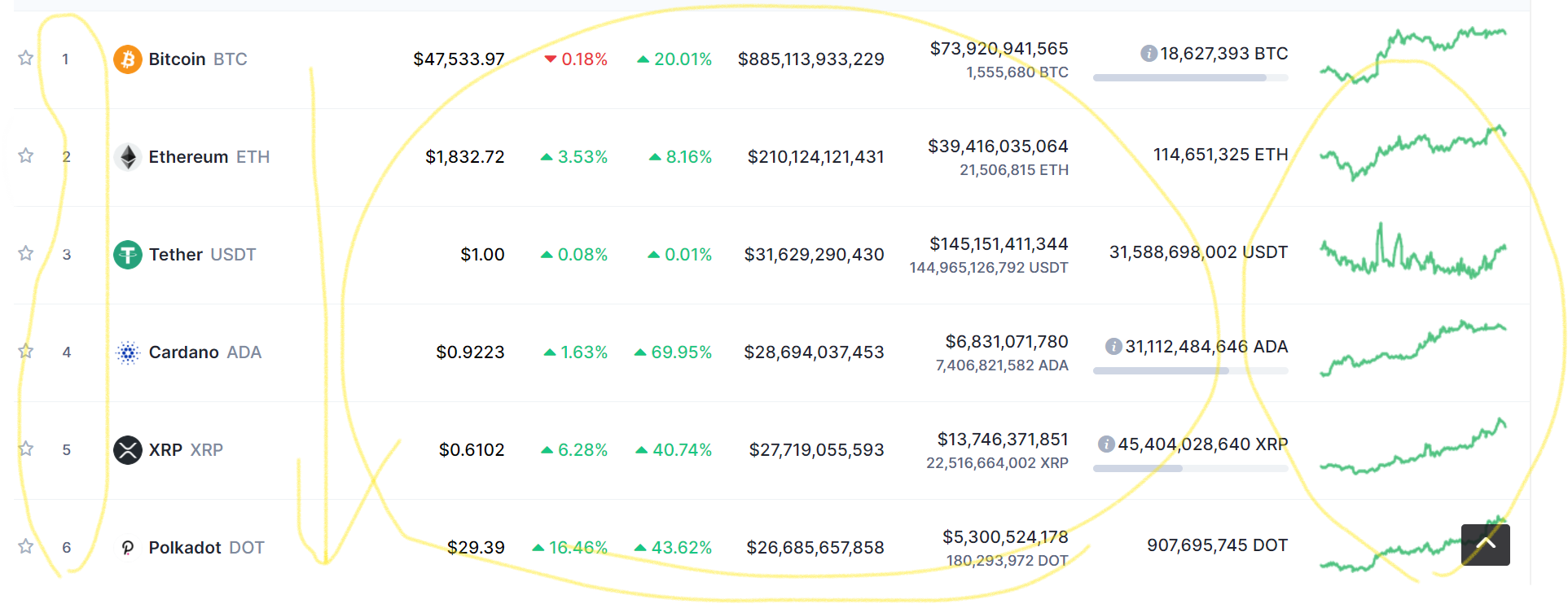This screenshot has width=1568, height=604.
Task: Click the Tether green logo icon
Action: [x=127, y=254]
